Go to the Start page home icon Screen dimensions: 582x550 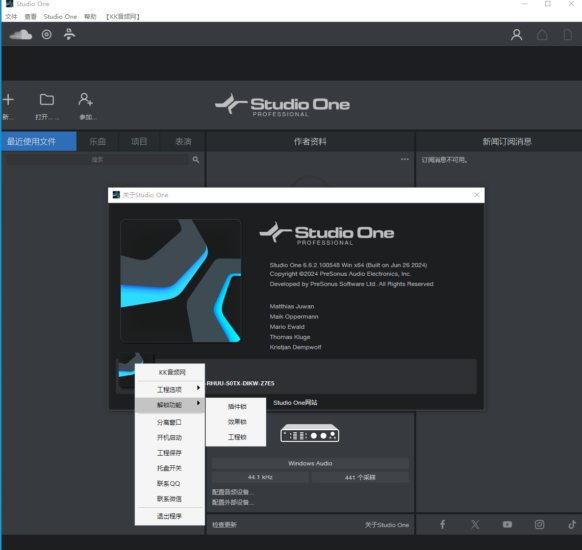pyautogui.click(x=542, y=35)
